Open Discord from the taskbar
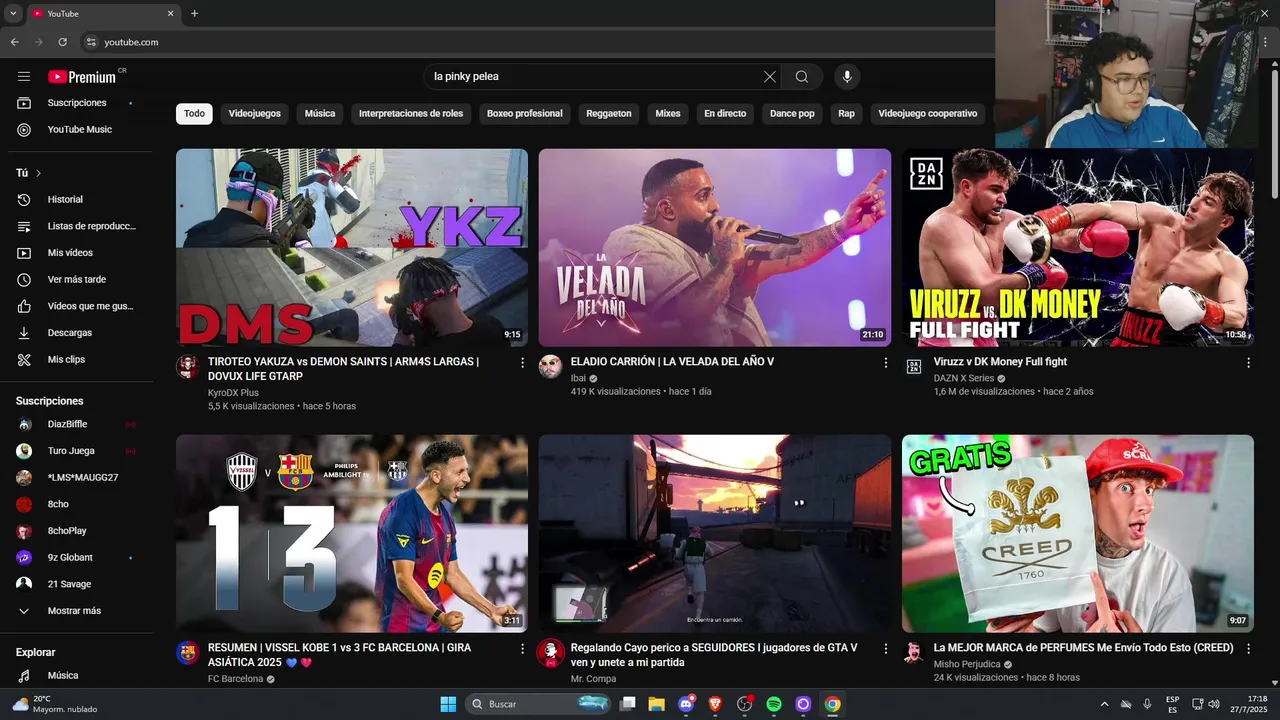 pyautogui.click(x=686, y=704)
